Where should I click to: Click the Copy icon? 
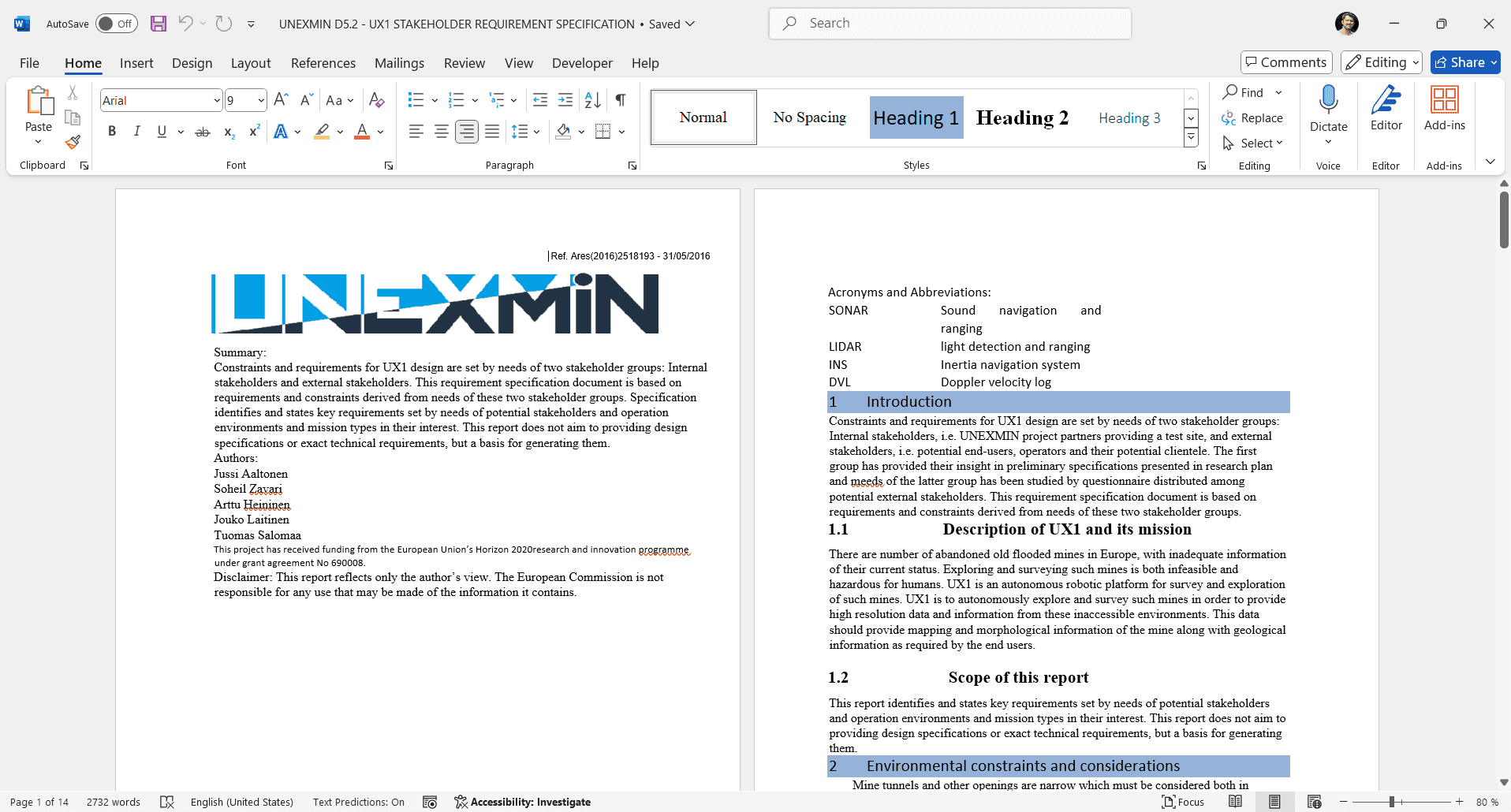coord(73,117)
